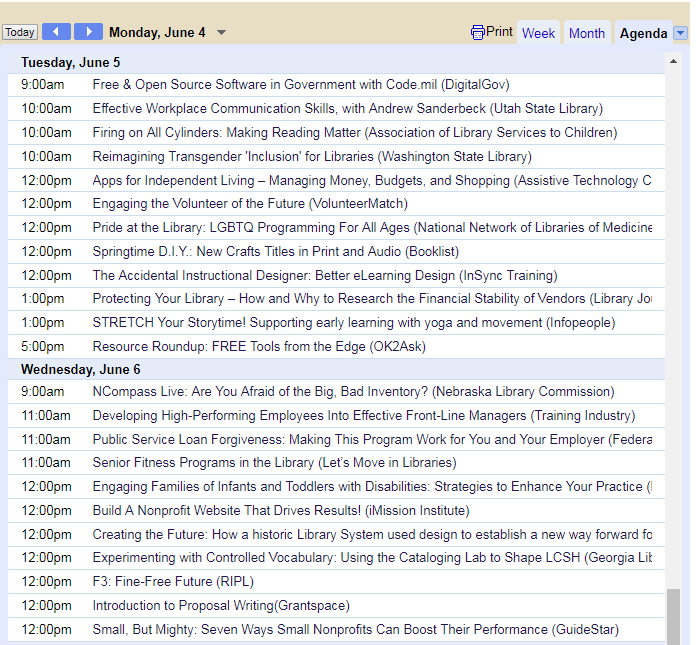Open Introduction to Proposal Writing(Grantspace) event

point(221,605)
